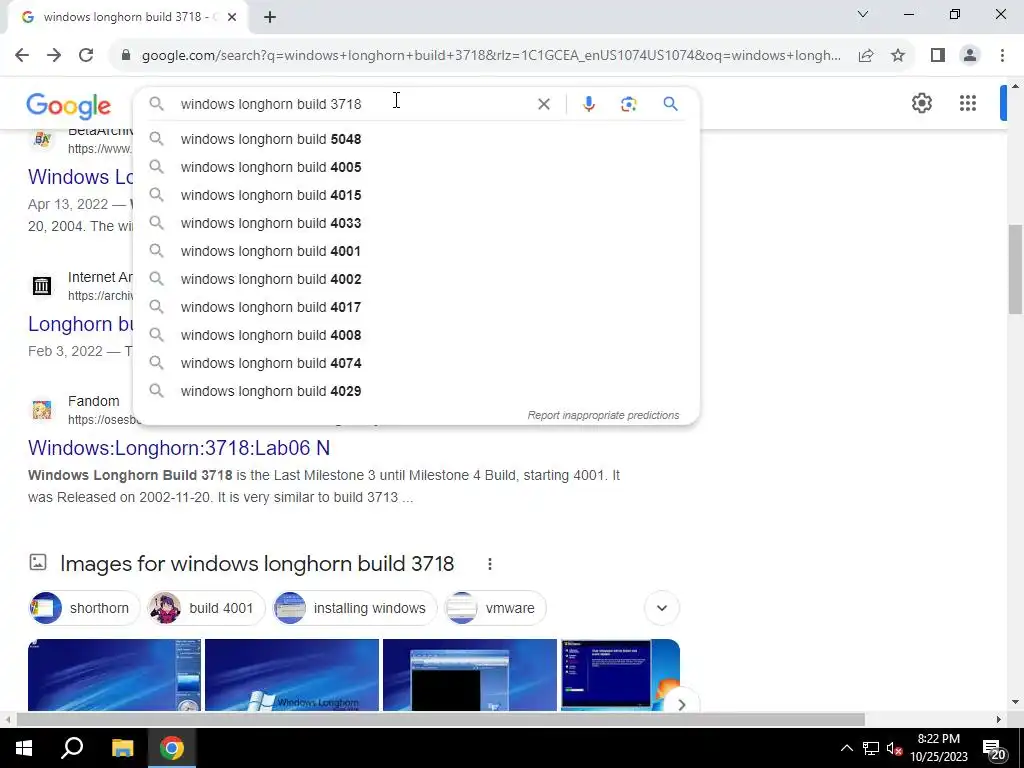The image size is (1024, 768).
Task: Click the Chrome taskbar icon
Action: coord(172,748)
